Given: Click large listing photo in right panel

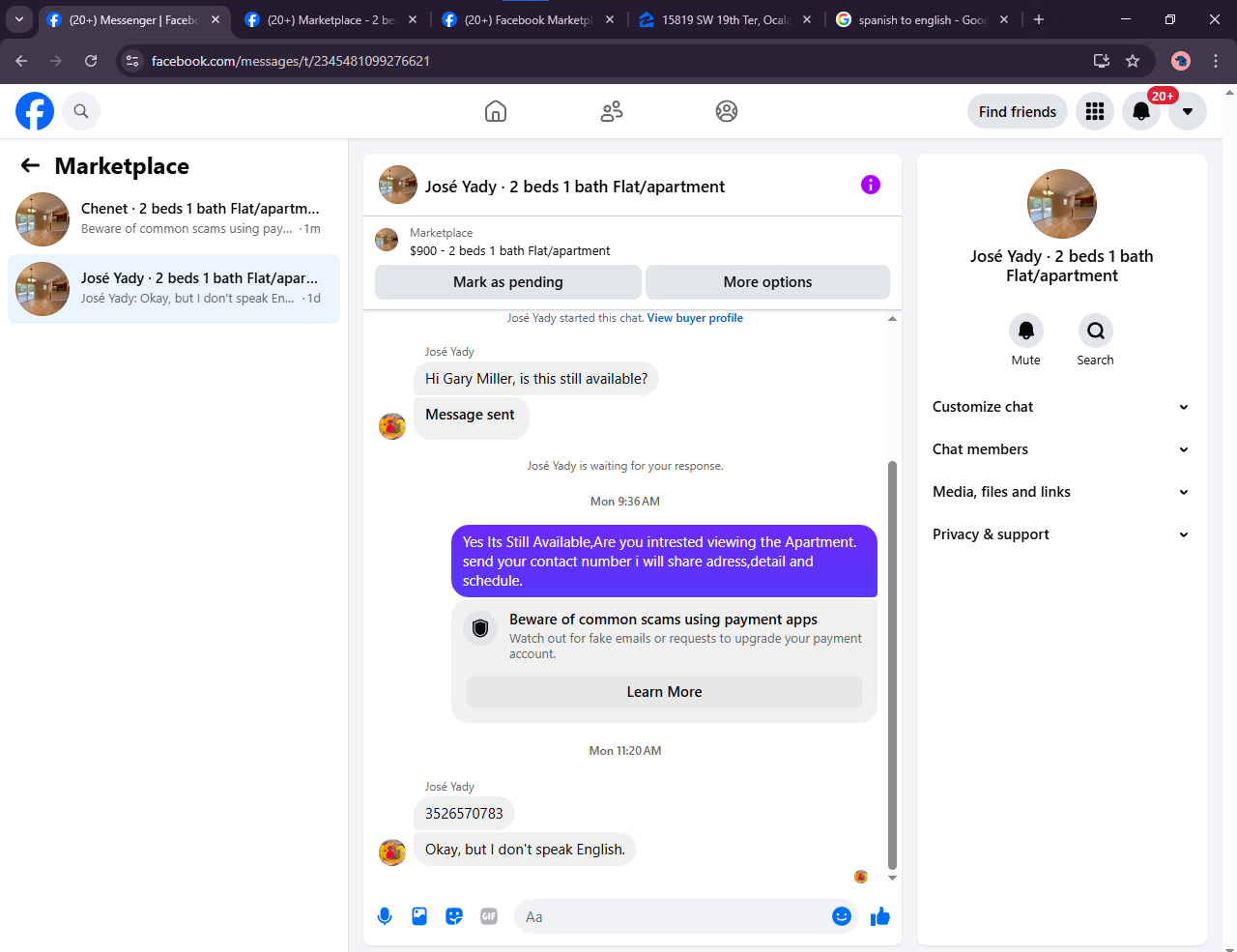Looking at the screenshot, I should point(1062,204).
